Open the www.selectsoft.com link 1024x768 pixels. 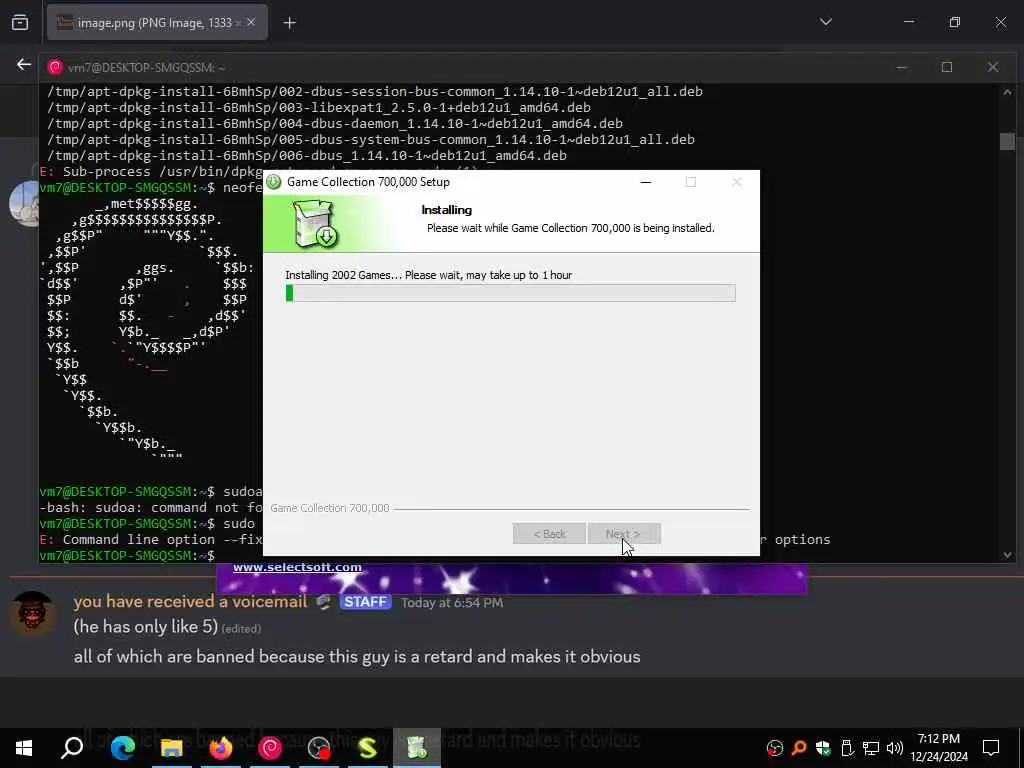coord(297,567)
